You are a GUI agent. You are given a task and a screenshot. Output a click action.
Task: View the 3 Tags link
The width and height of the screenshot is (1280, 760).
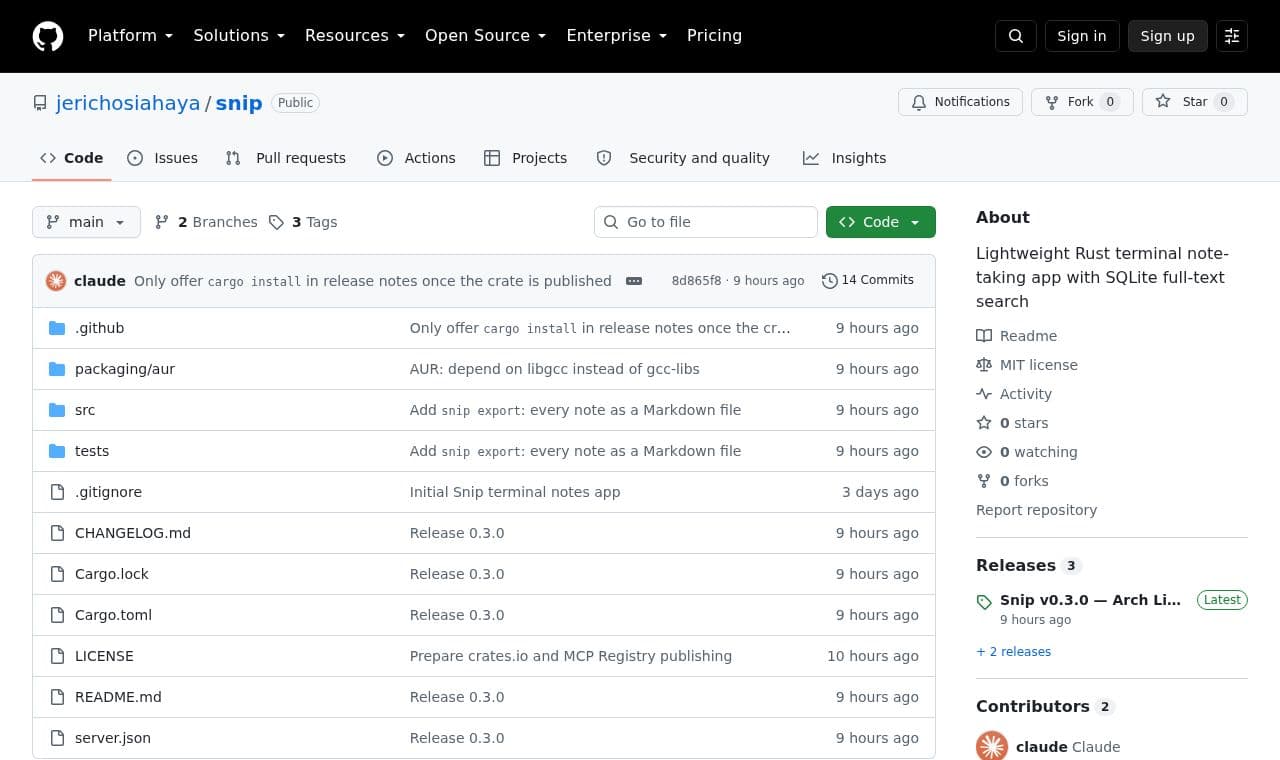pos(303,222)
